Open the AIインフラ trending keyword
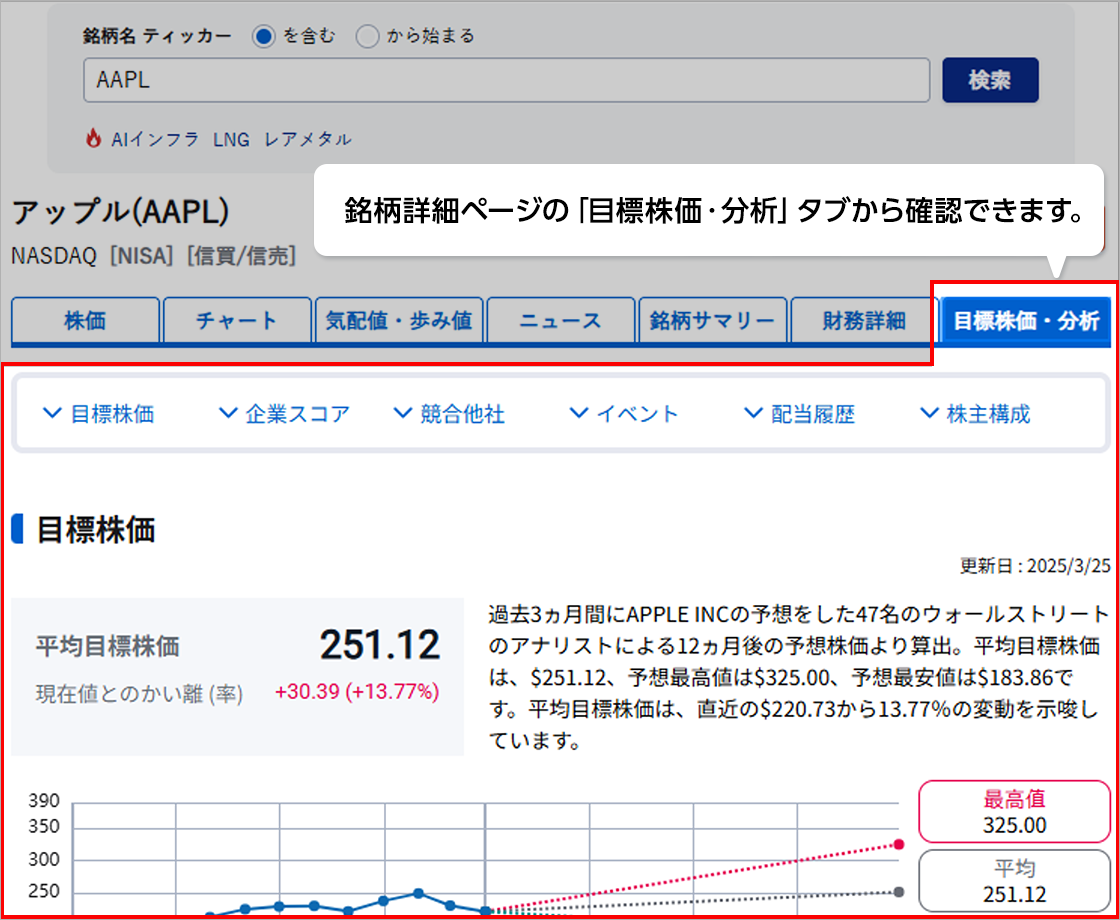 click(154, 140)
